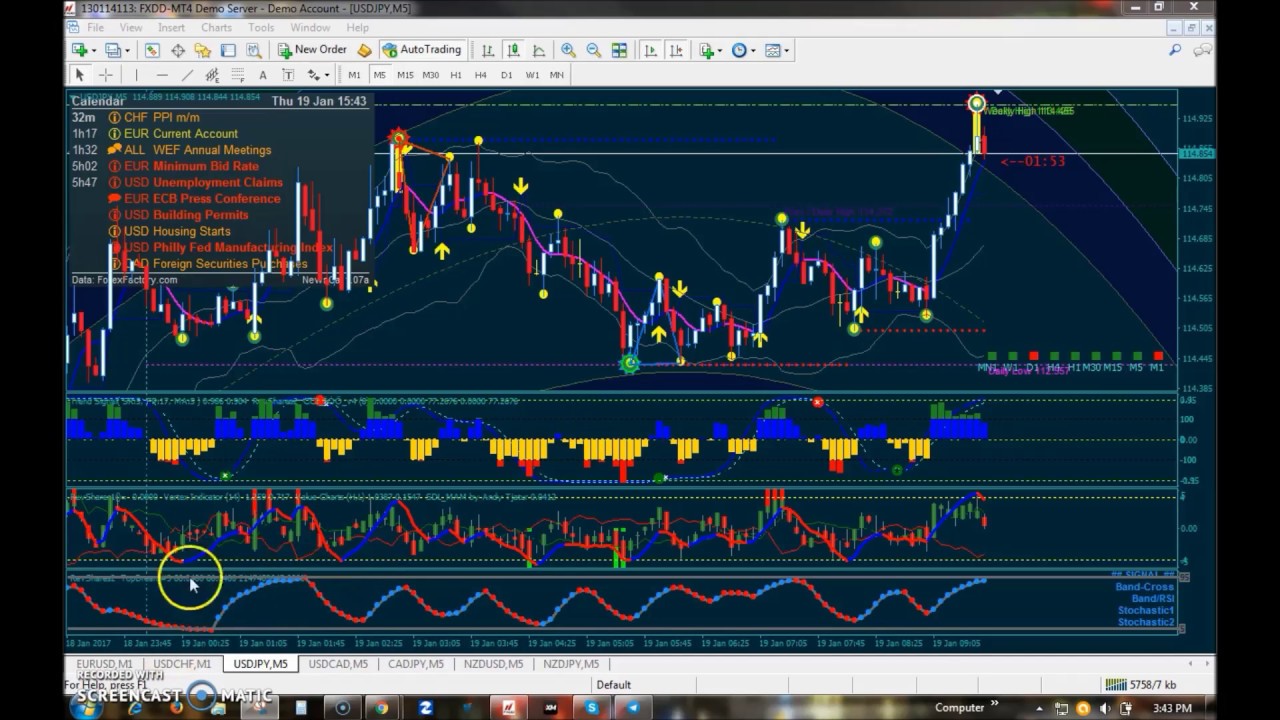Toggle chart Auto Scroll
The width and height of the screenshot is (1280, 720).
[x=651, y=50]
